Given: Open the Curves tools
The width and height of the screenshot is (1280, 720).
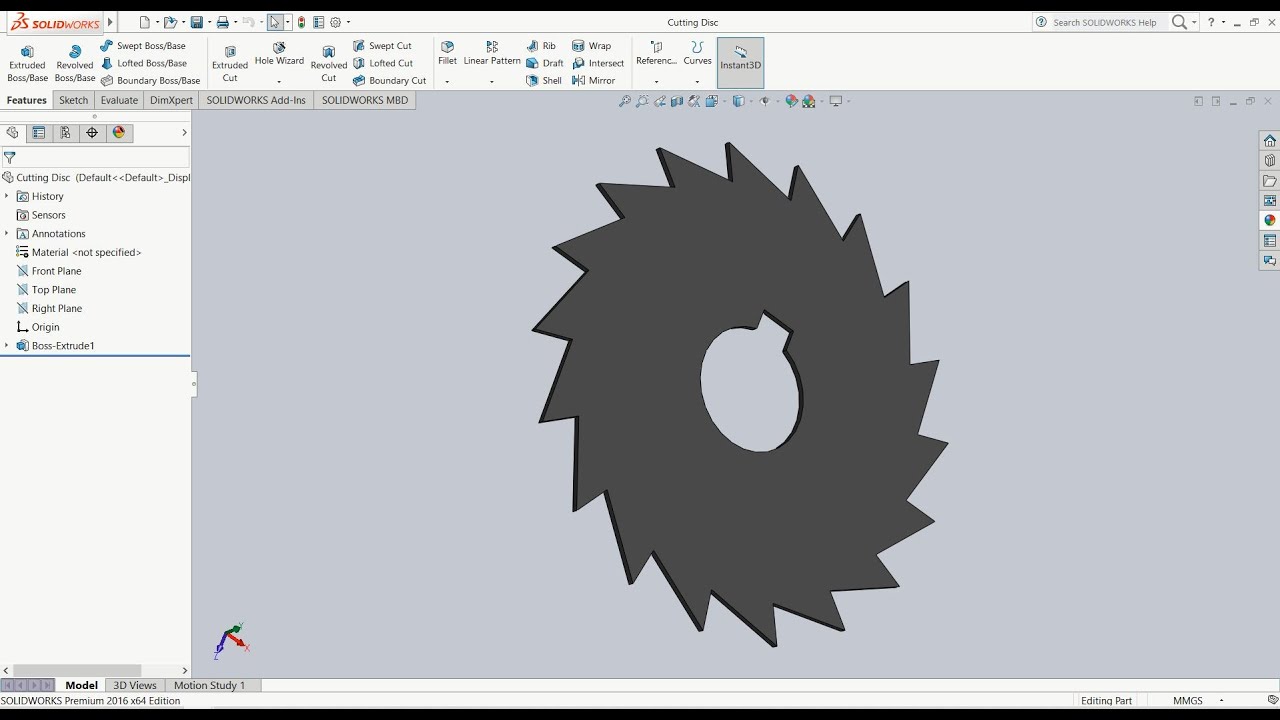Looking at the screenshot, I should coord(697,54).
